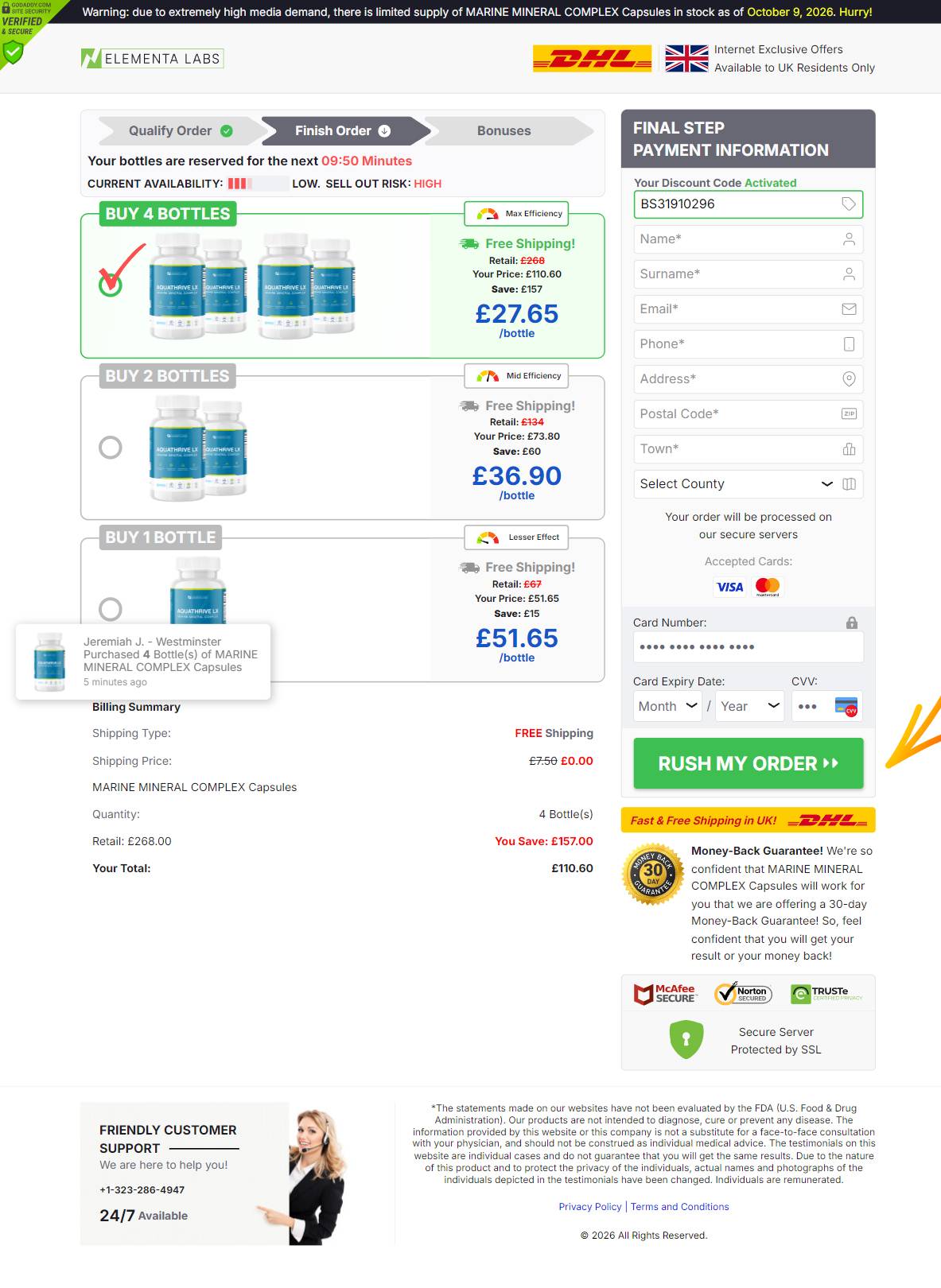Click the Norton Secured badge

[x=743, y=994]
